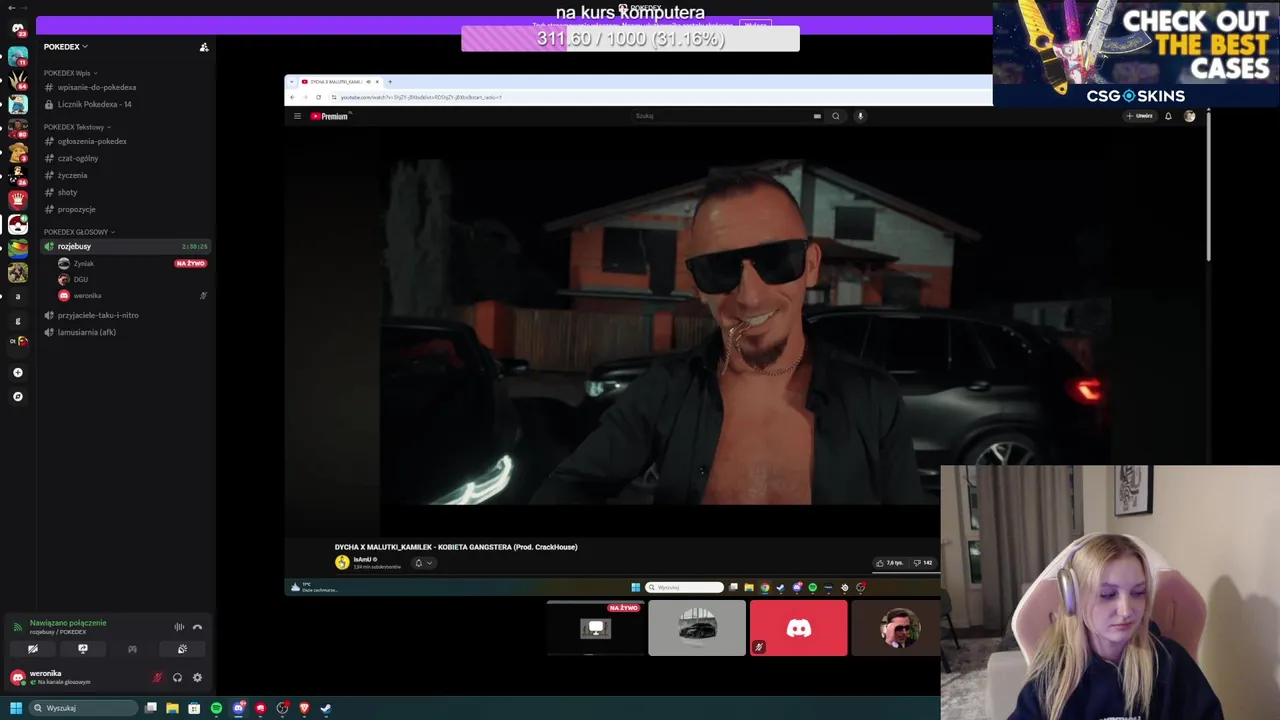Open Brave browser from taskbar

tap(304, 708)
